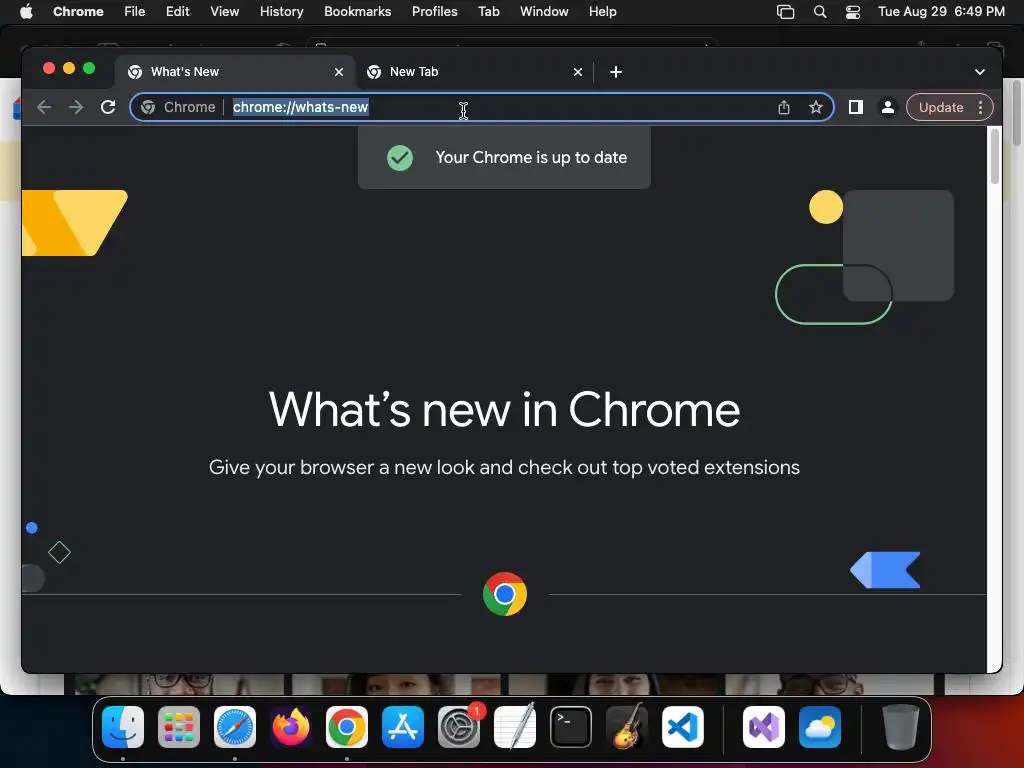The width and height of the screenshot is (1024, 768).
Task: Close the New Tab tab
Action: coord(577,72)
